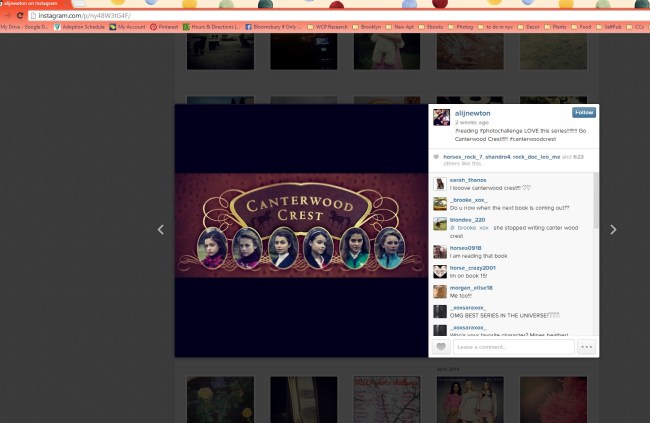Screen dimensions: 650x423
Task: Click the Leave a comment field
Action: [x=513, y=347]
